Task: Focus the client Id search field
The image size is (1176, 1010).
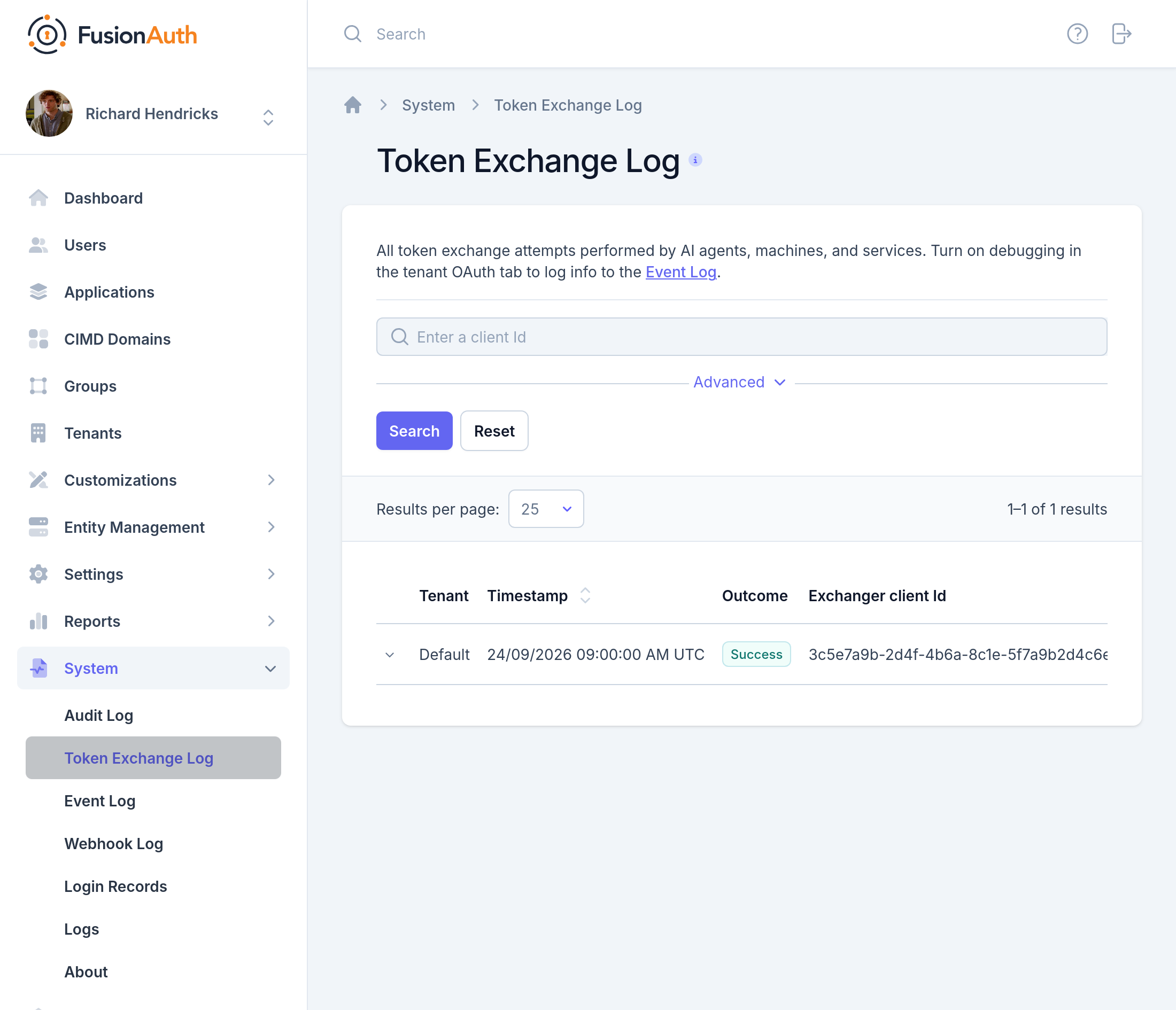Action: [x=742, y=337]
